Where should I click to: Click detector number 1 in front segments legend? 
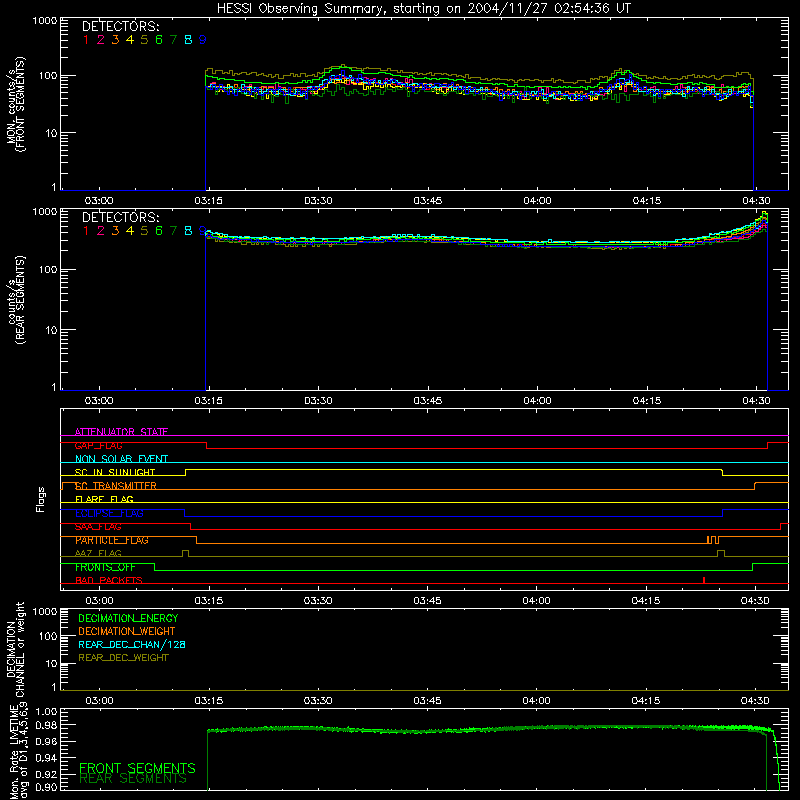(86, 40)
